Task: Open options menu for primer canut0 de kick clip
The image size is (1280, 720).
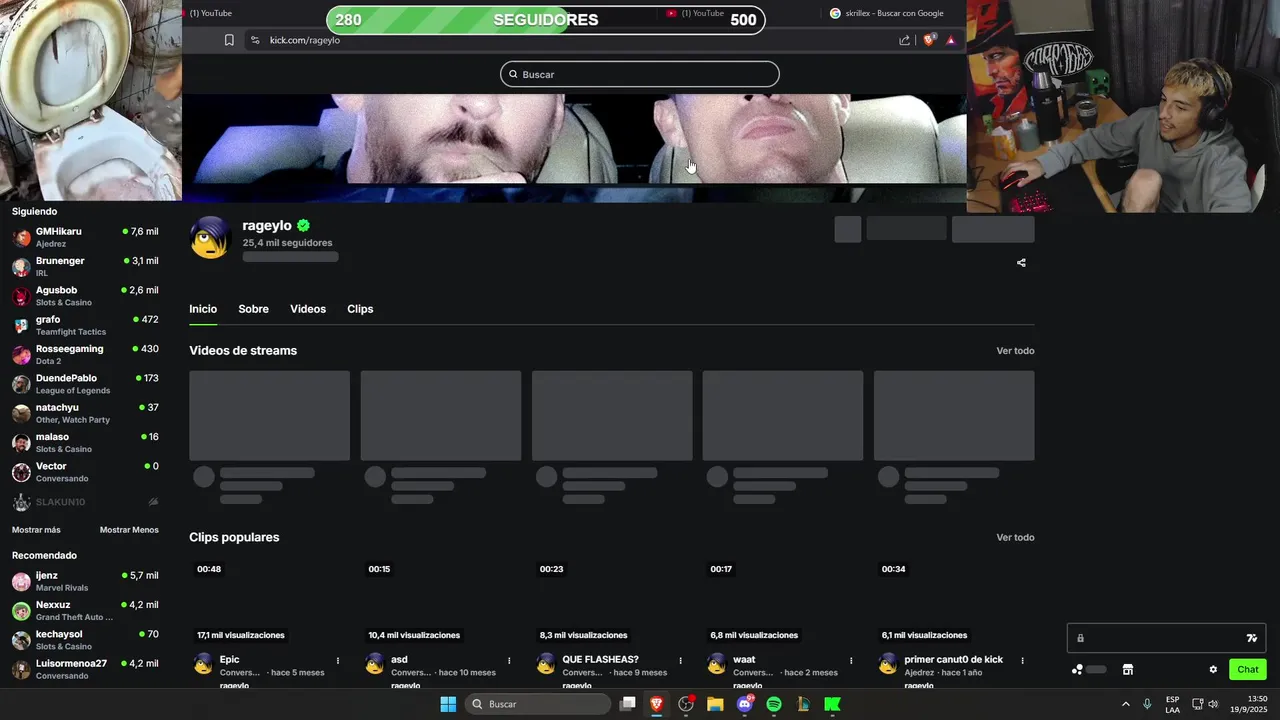Action: coord(1022,660)
